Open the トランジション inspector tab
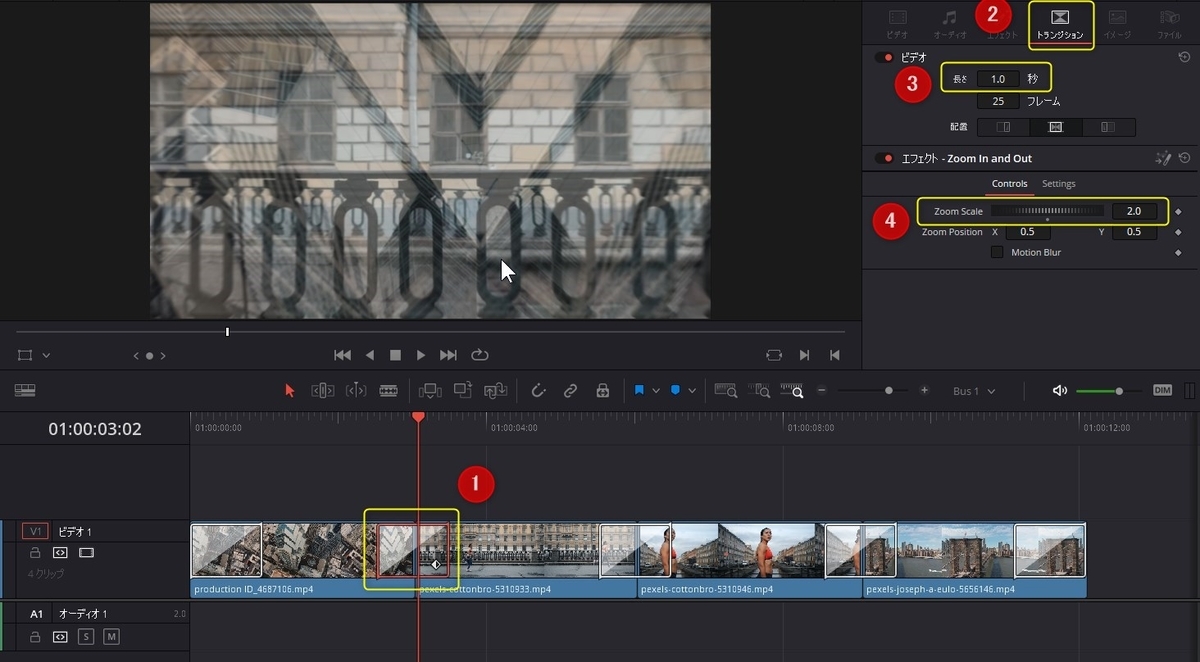 tap(1060, 25)
